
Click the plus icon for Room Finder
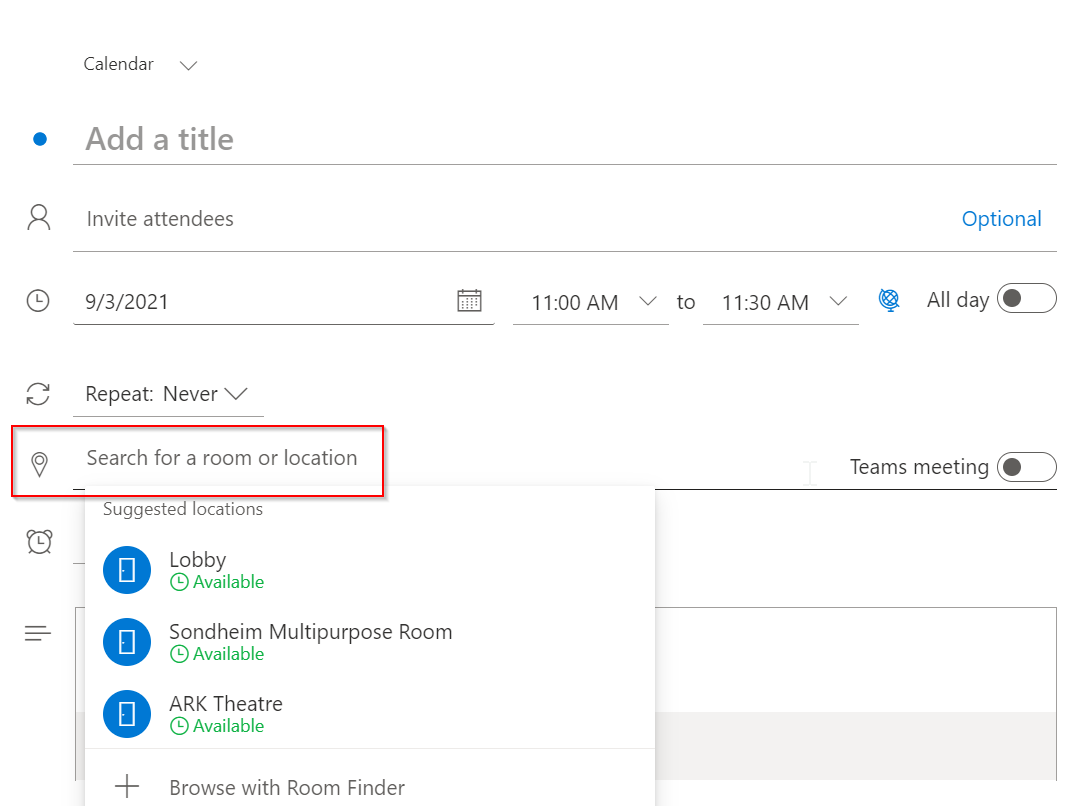point(127,786)
